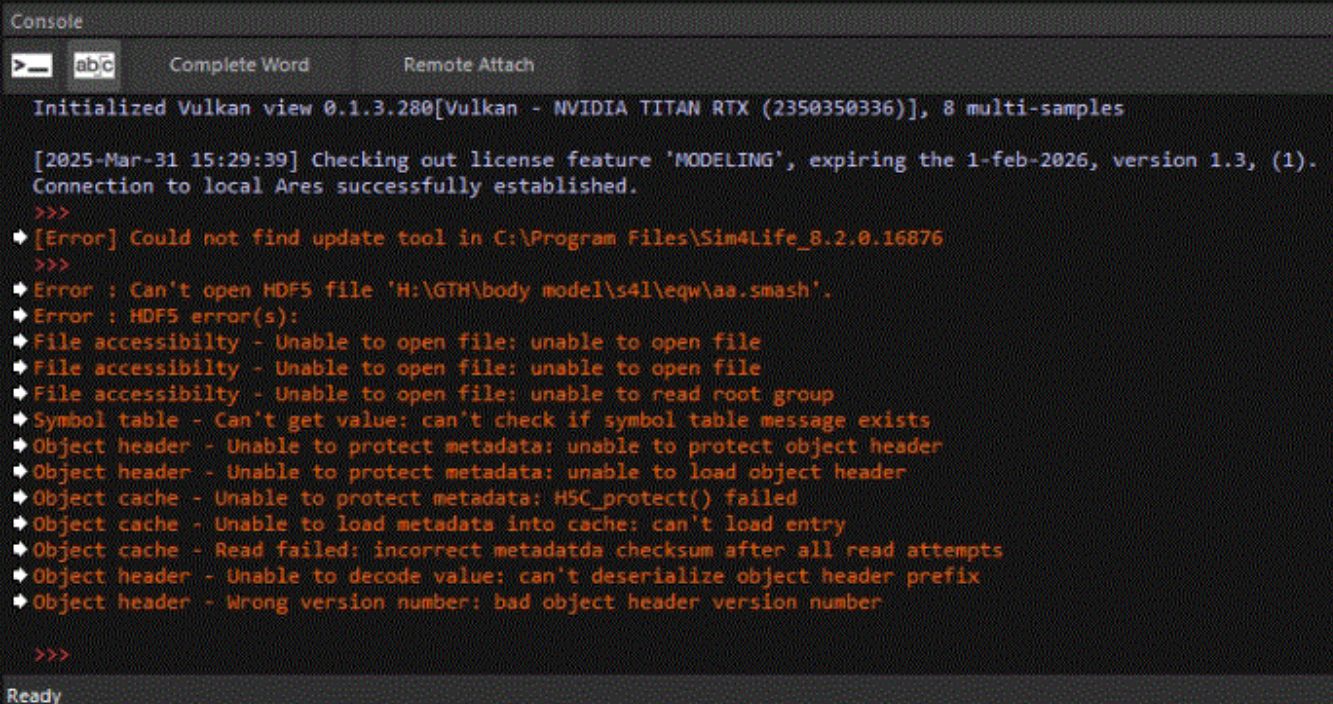1333x704 pixels.
Task: Click the 'aa.smash' file path error text
Action: point(433,290)
